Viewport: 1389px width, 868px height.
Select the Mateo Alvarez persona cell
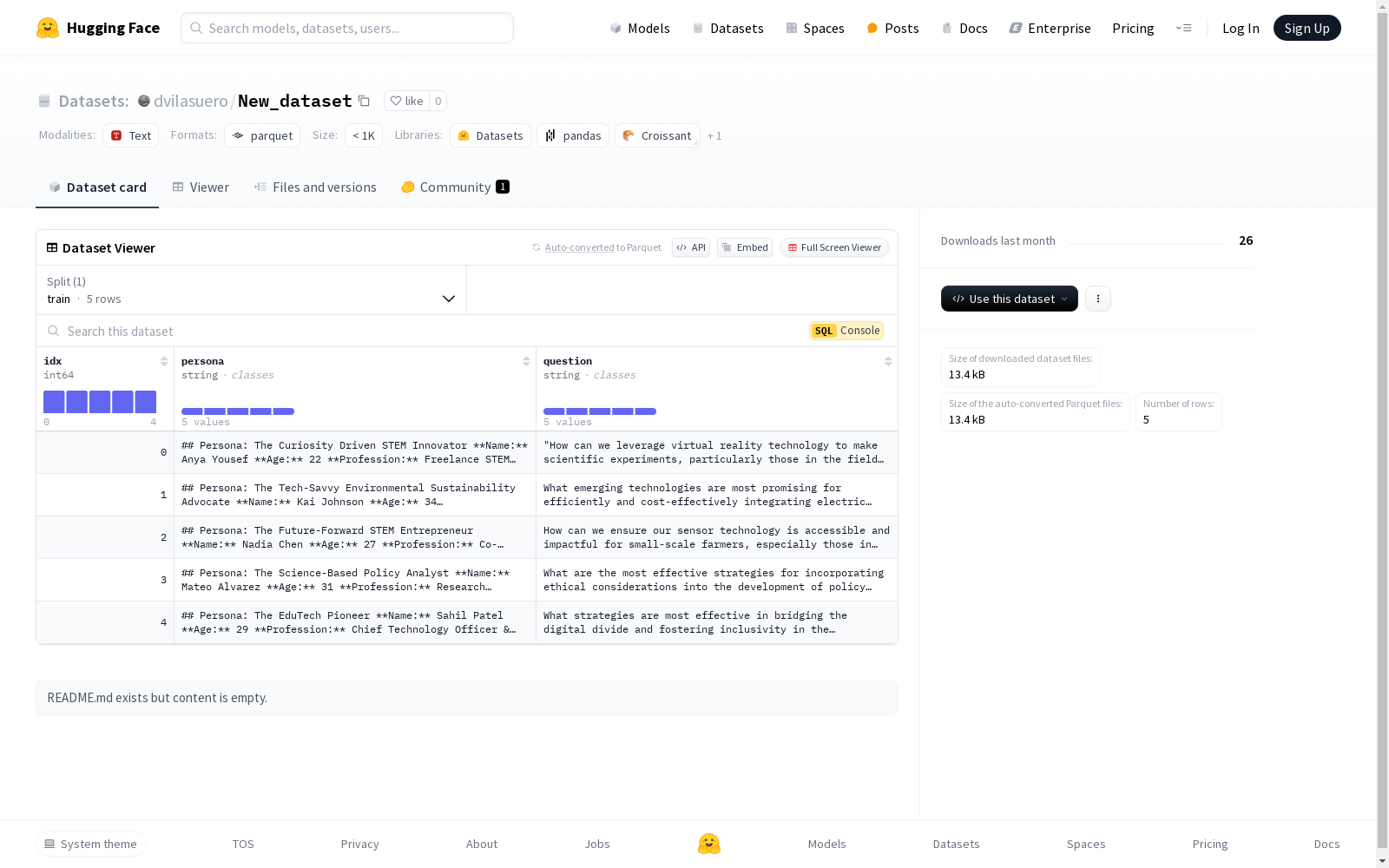point(355,580)
